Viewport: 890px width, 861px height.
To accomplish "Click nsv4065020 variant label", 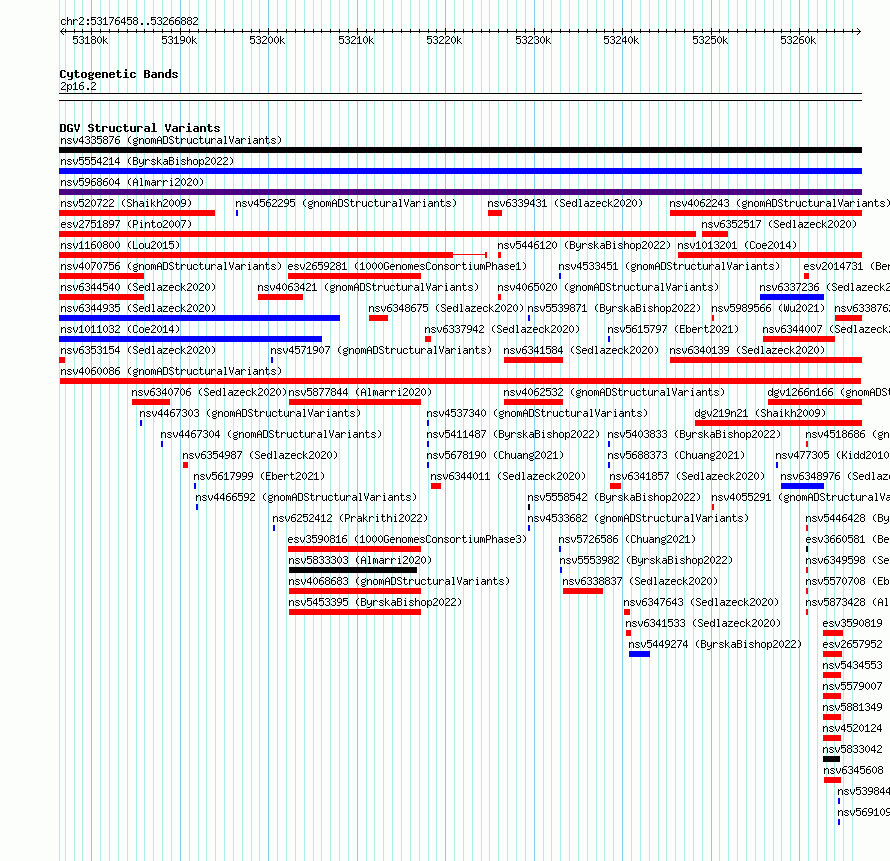I will pos(608,287).
